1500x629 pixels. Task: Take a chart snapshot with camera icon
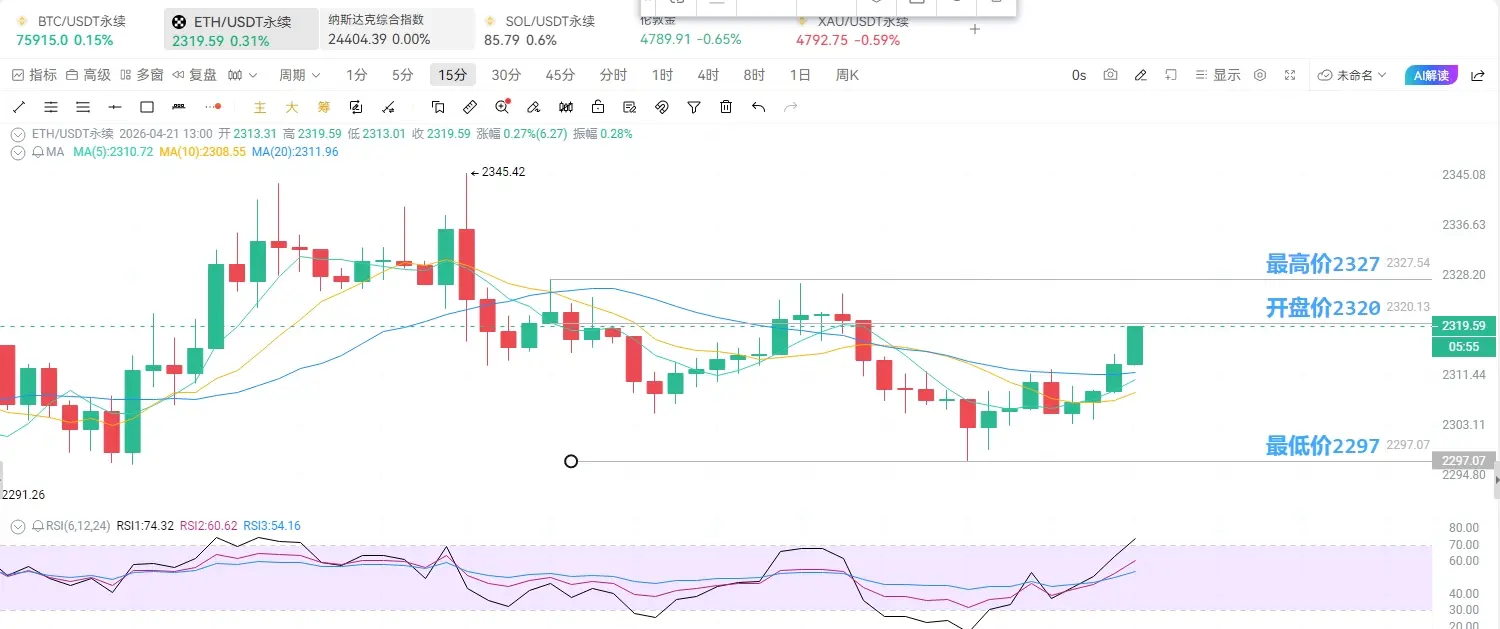(1110, 75)
